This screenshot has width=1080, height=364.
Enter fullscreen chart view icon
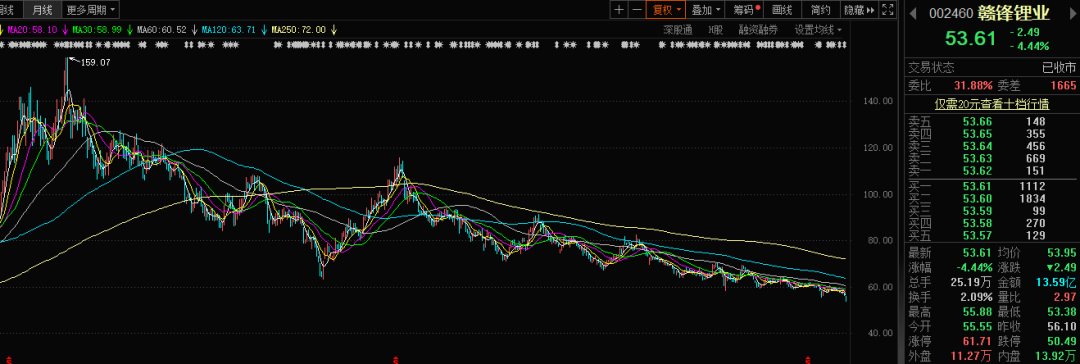888,10
